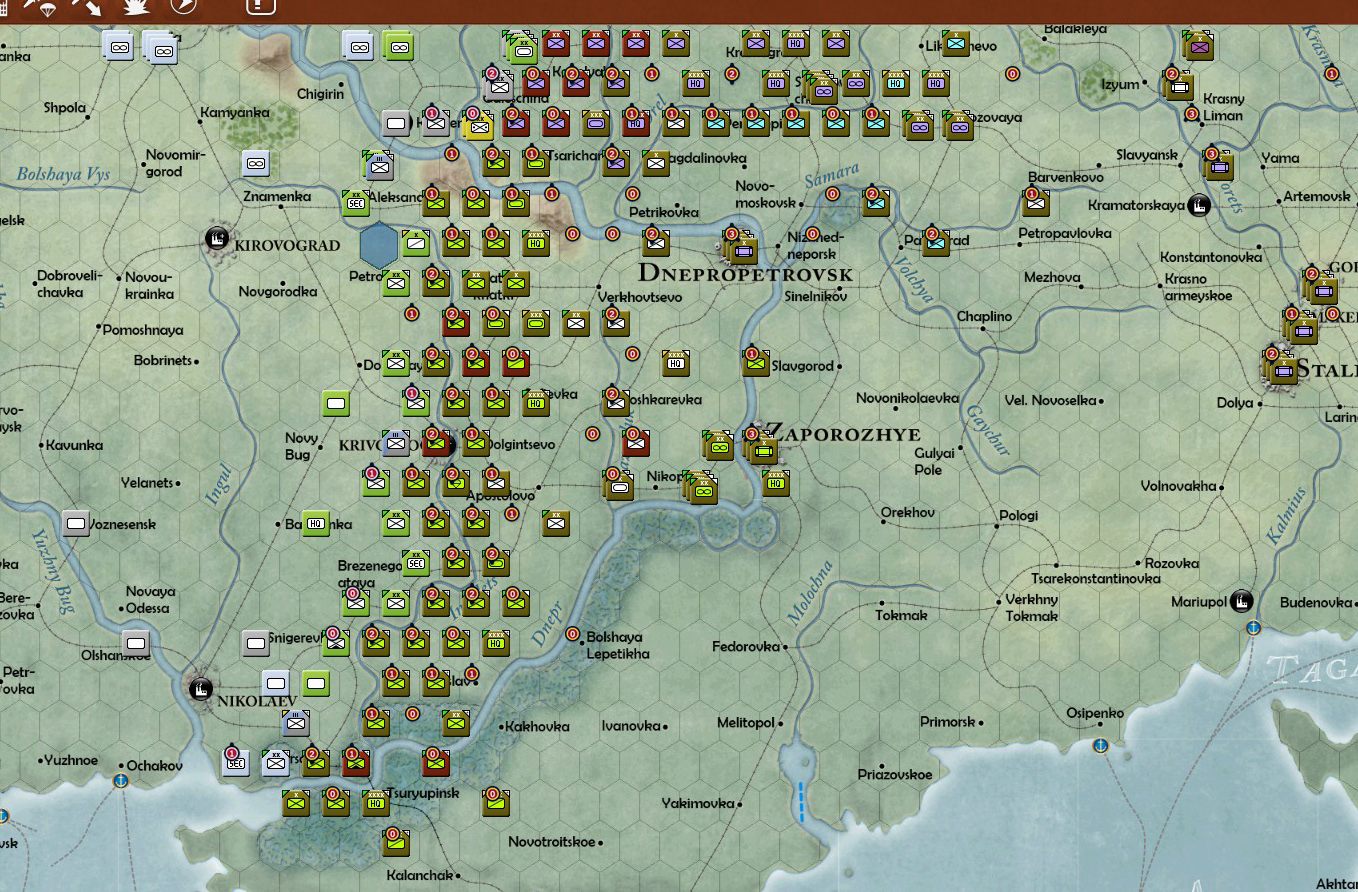Click the Kramatorskaya factory icon
Screen dimensions: 1358x892
coord(1198,206)
